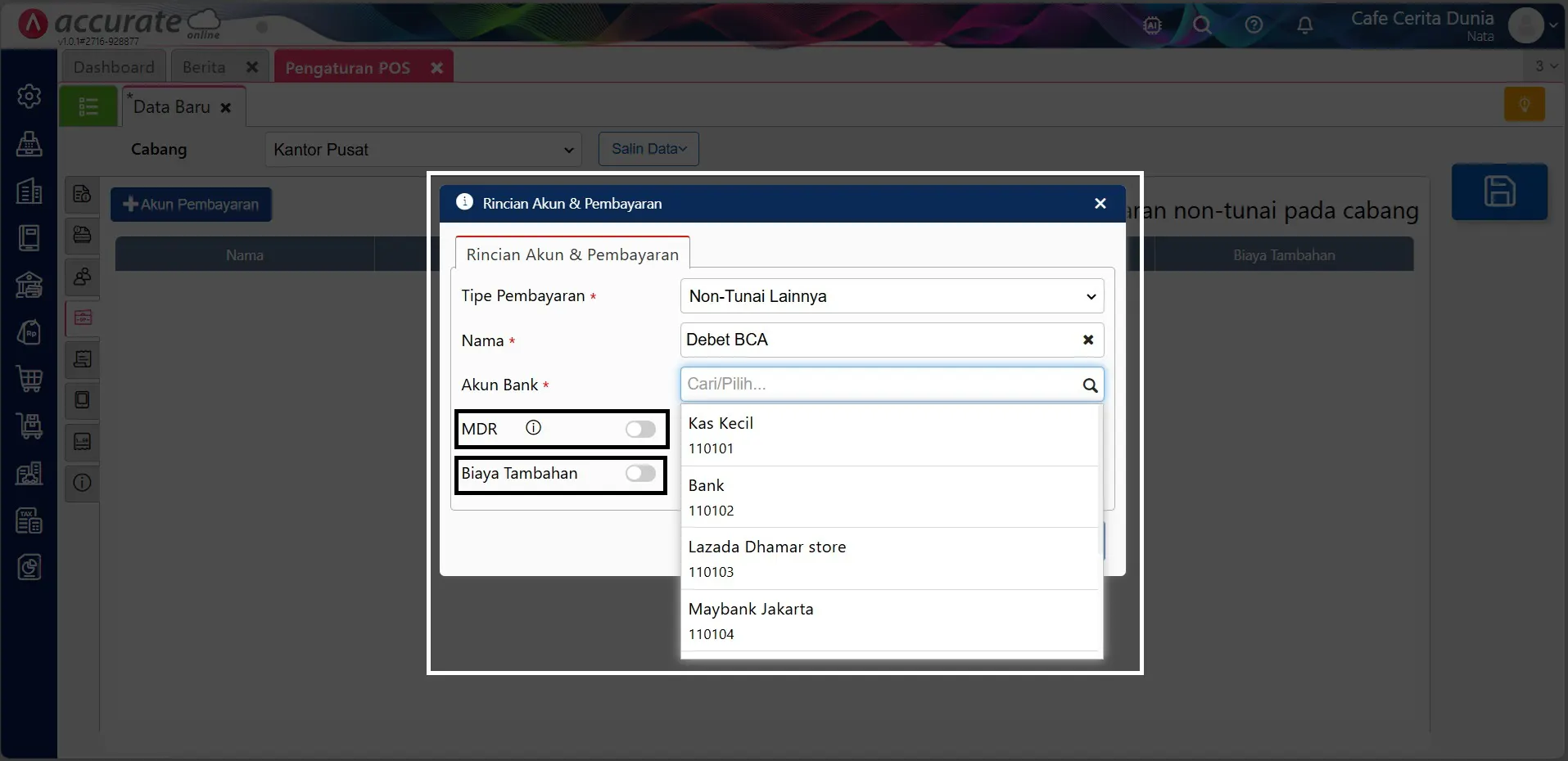
Task: Turn on Biaya Tambahan toggle
Action: [x=640, y=473]
